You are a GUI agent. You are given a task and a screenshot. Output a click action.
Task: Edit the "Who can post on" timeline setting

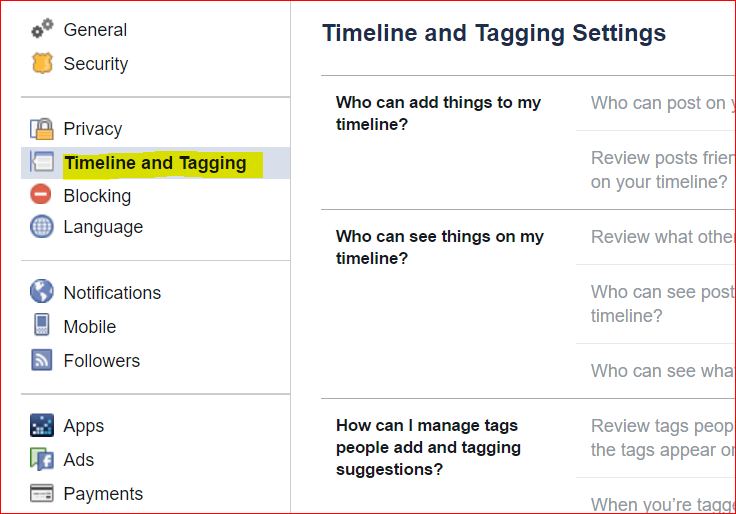click(658, 103)
